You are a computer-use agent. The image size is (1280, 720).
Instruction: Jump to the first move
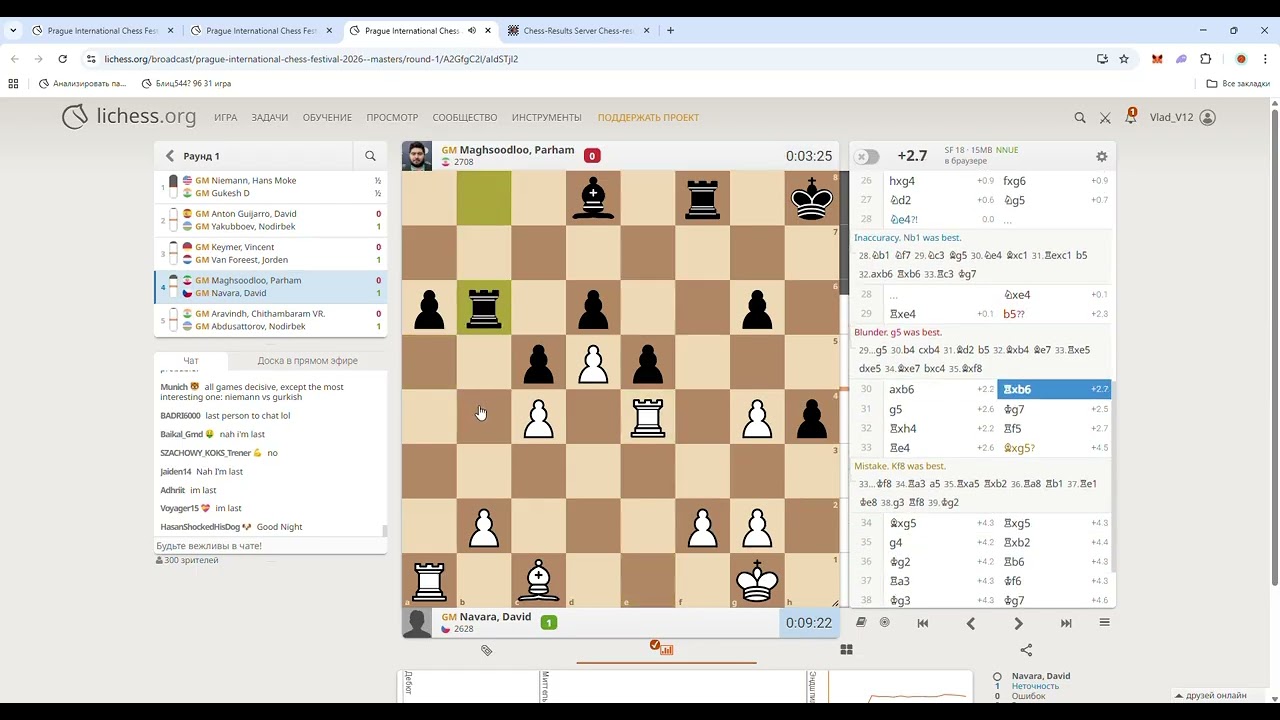click(x=923, y=623)
